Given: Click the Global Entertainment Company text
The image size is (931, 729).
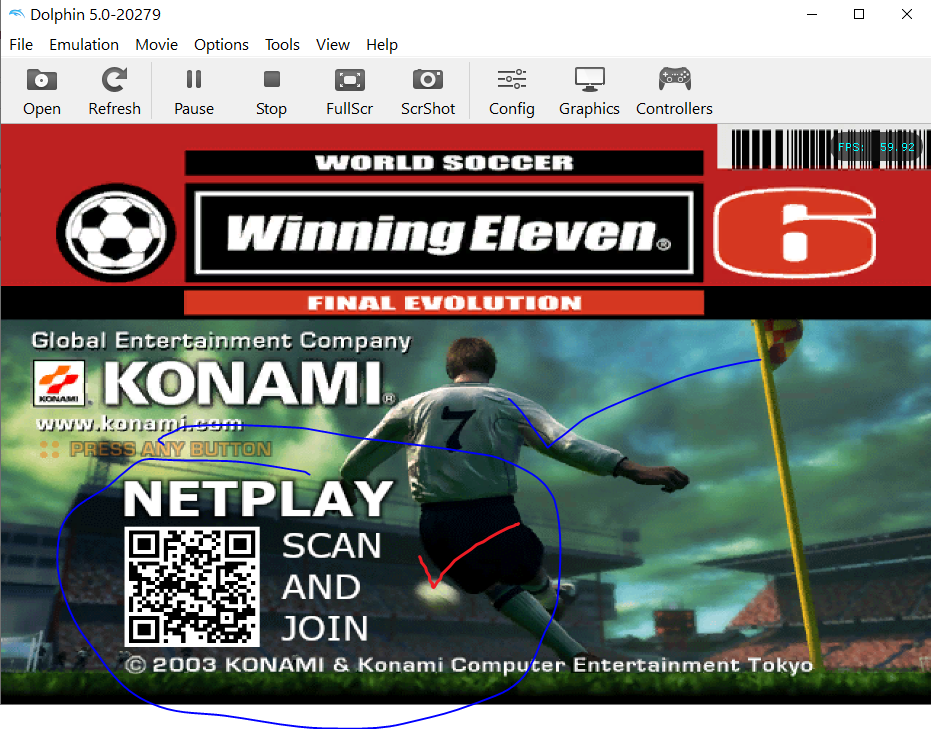Looking at the screenshot, I should 221,341.
